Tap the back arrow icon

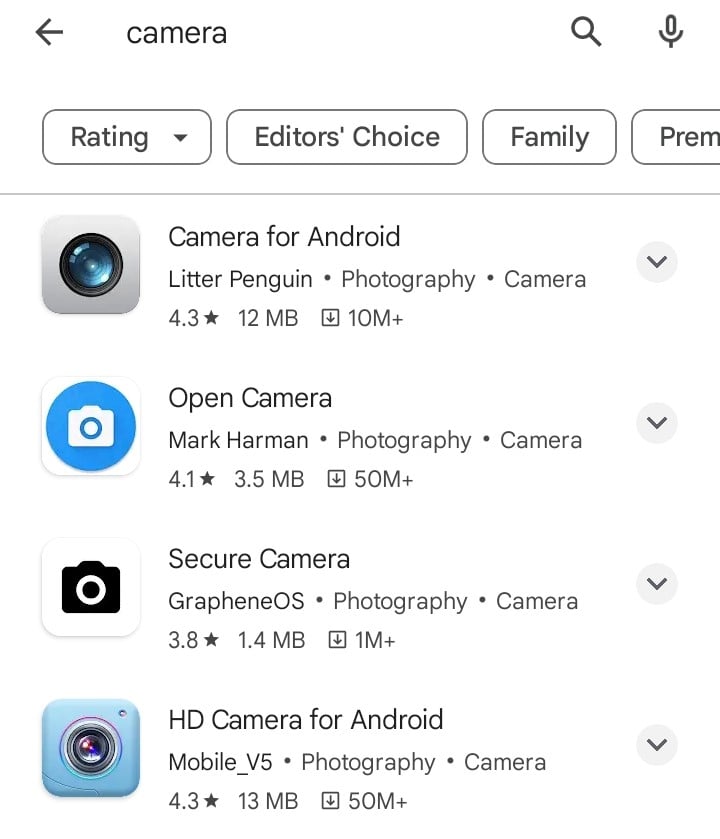[49, 33]
